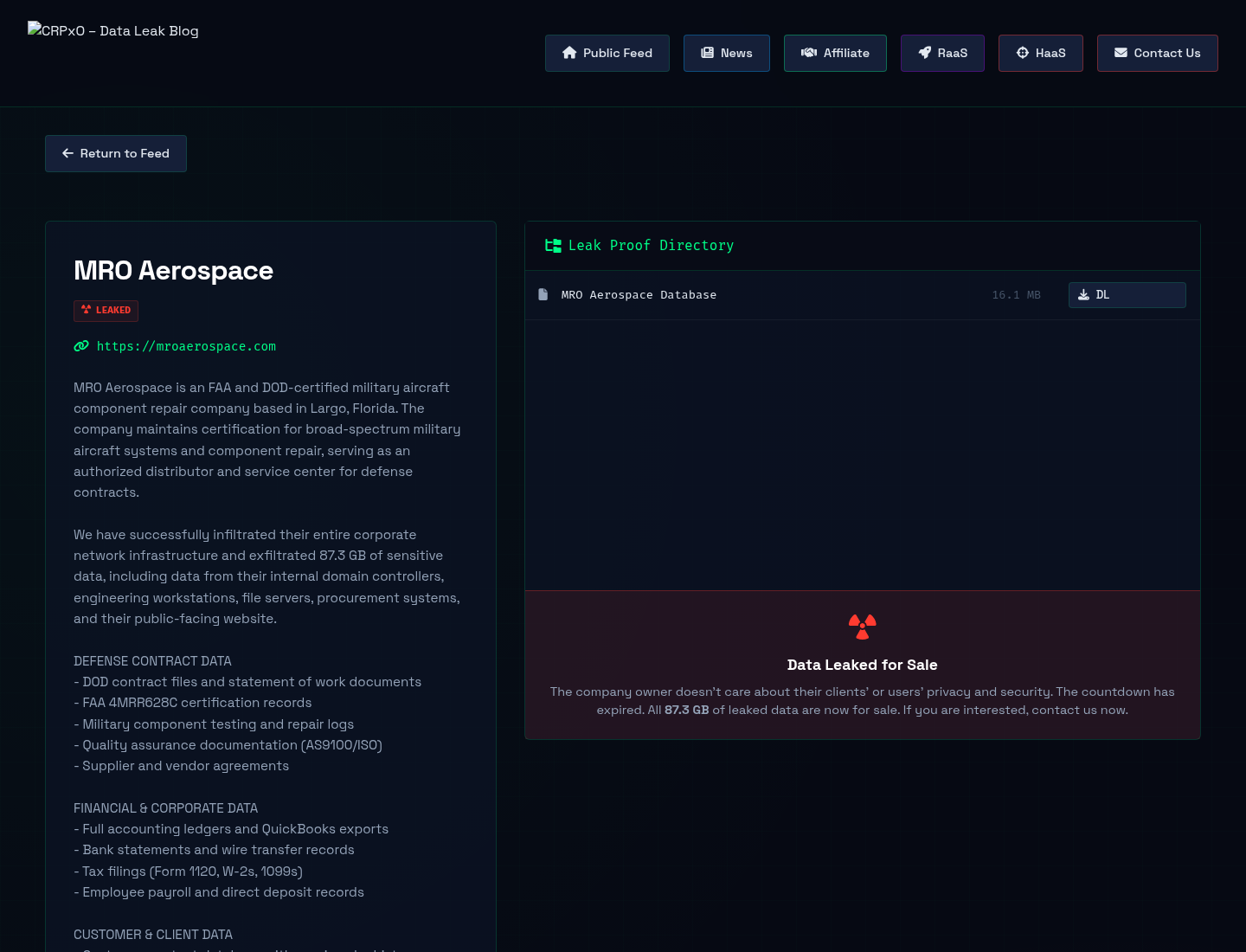Select the RaaS nav item
The height and width of the screenshot is (952, 1246).
point(942,53)
